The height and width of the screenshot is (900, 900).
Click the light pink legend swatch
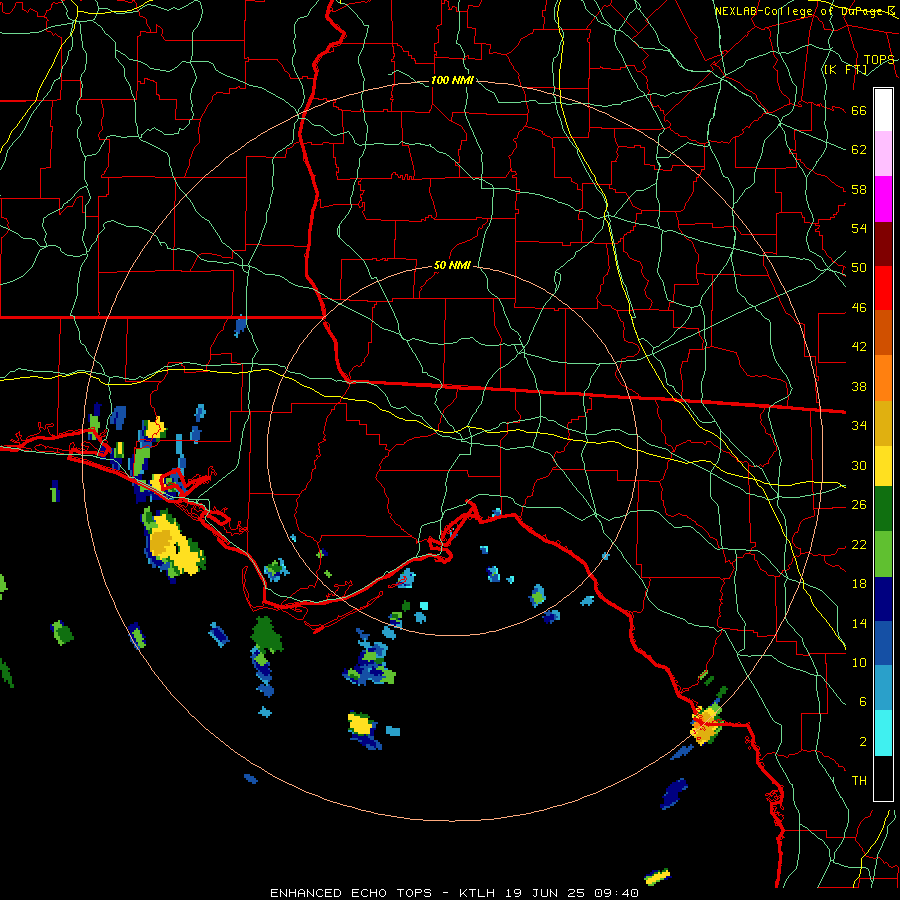pos(883,154)
